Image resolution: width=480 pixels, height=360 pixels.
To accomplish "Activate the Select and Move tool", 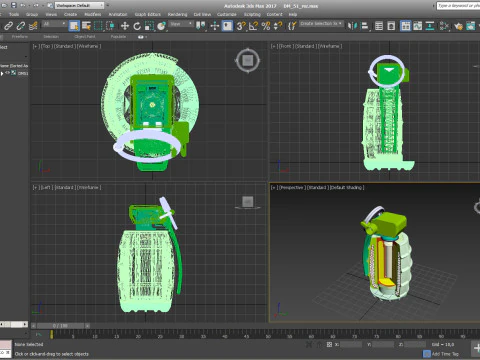I will (x=125, y=26).
